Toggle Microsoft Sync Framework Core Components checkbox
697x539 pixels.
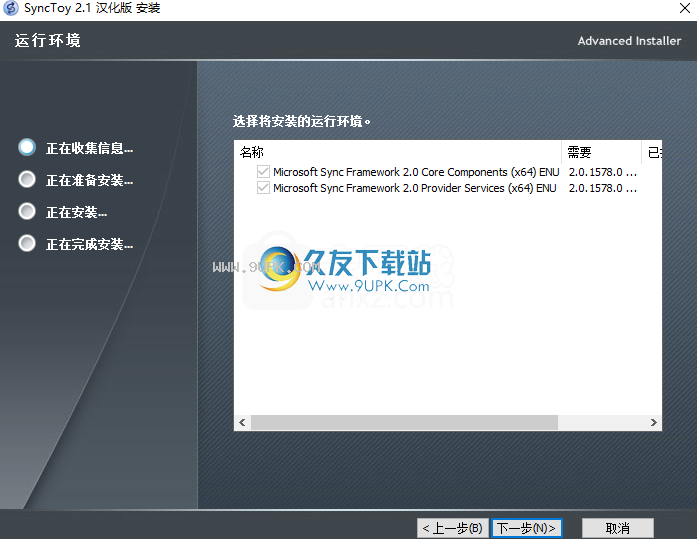pyautogui.click(x=263, y=172)
